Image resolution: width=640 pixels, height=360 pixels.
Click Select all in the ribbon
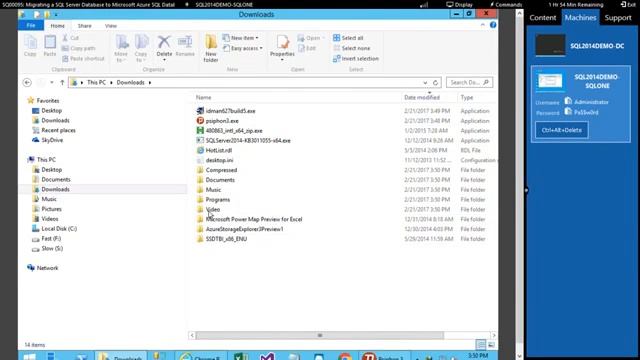348,38
